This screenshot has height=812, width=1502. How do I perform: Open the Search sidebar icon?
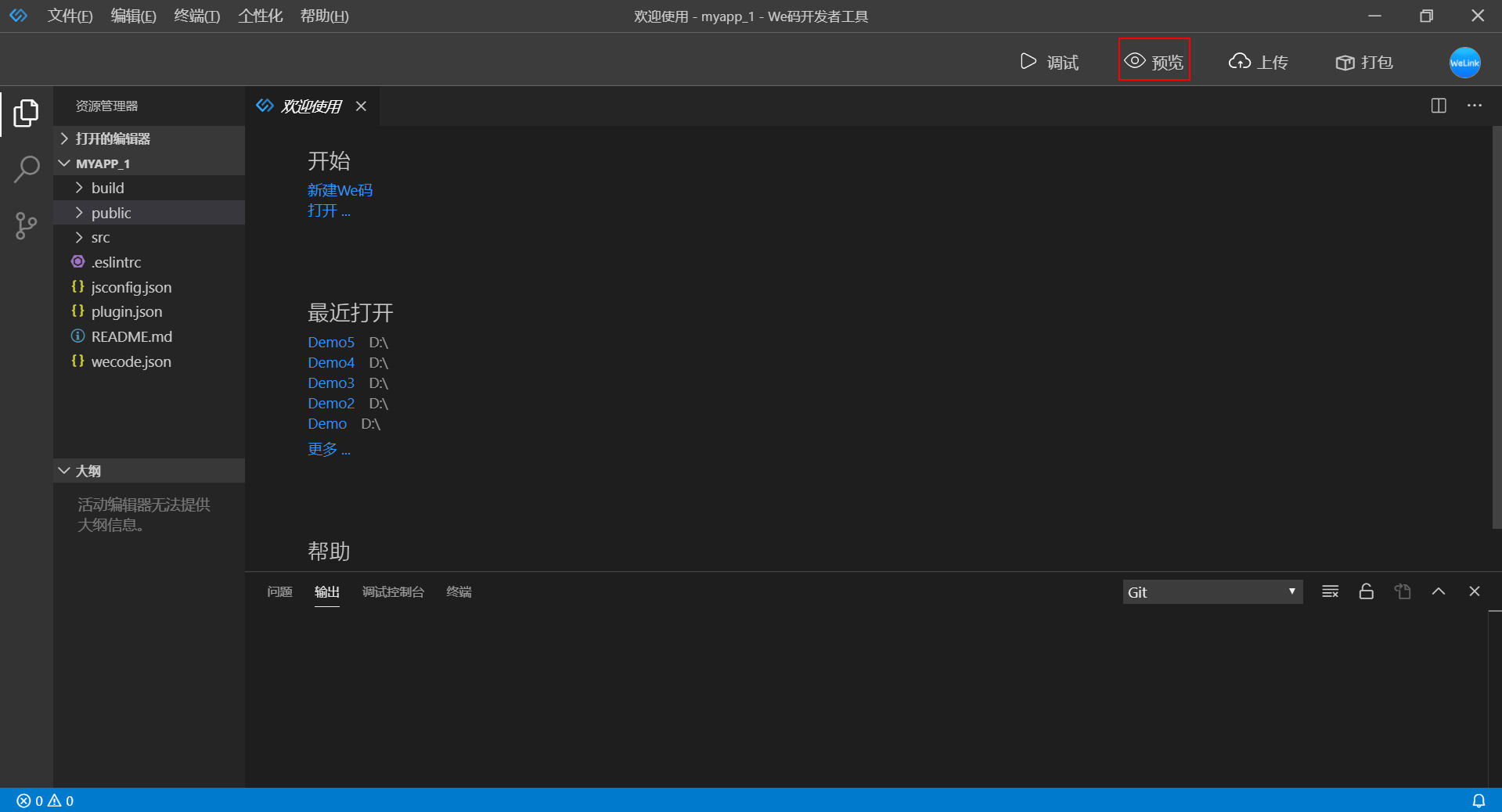pyautogui.click(x=26, y=168)
